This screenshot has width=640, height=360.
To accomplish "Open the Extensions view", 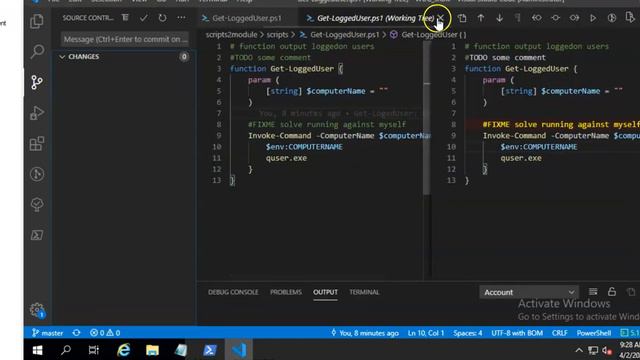I will click(x=37, y=143).
